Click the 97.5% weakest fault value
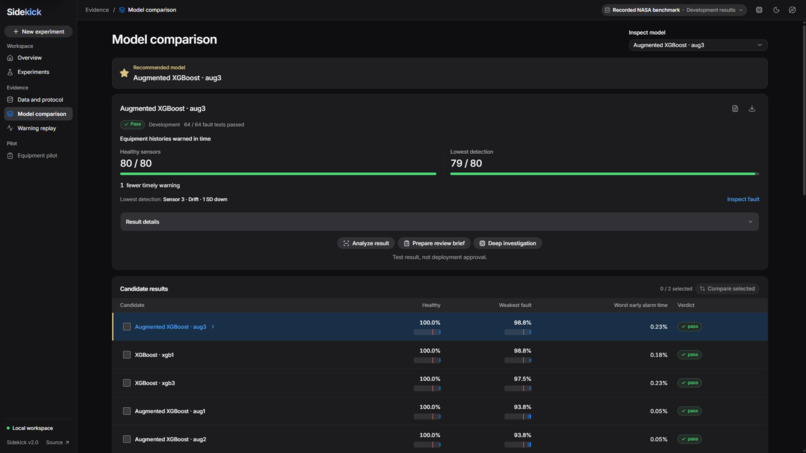This screenshot has height=453, width=806. tap(522, 379)
